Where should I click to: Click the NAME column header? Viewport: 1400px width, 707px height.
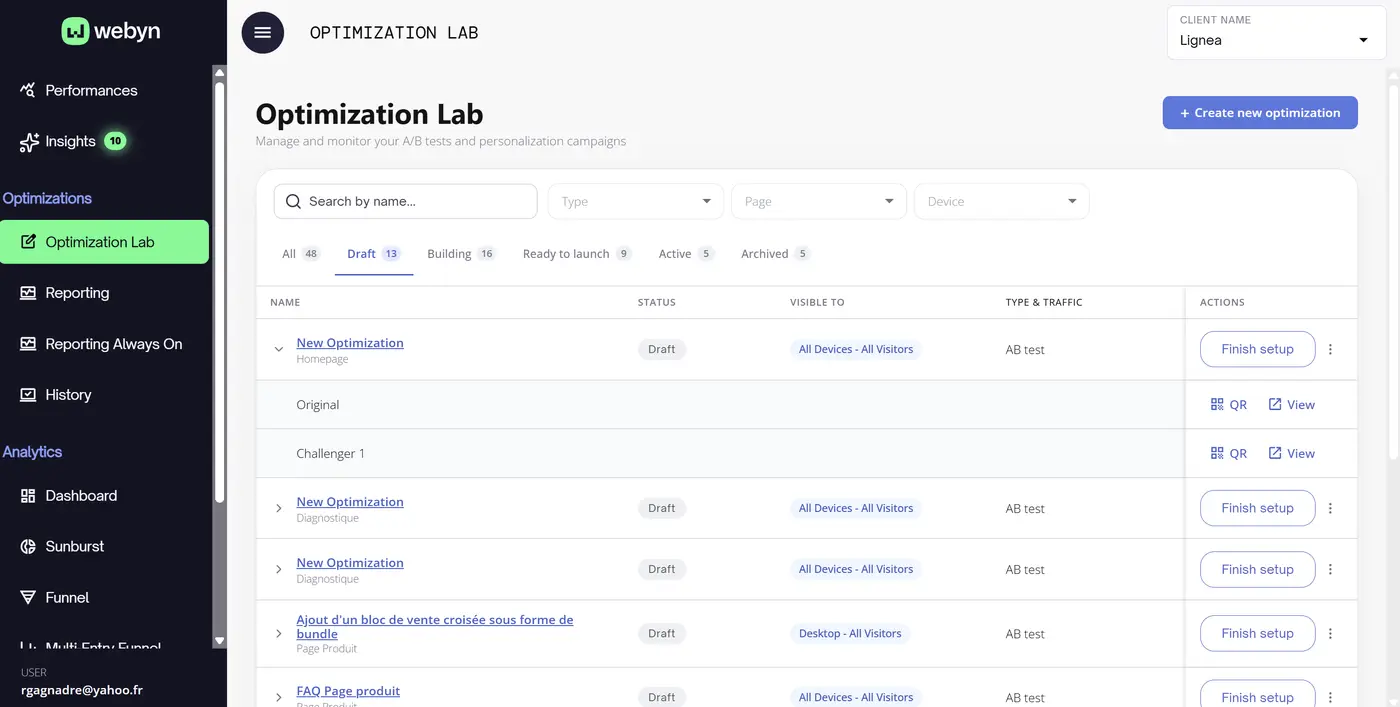click(x=285, y=302)
